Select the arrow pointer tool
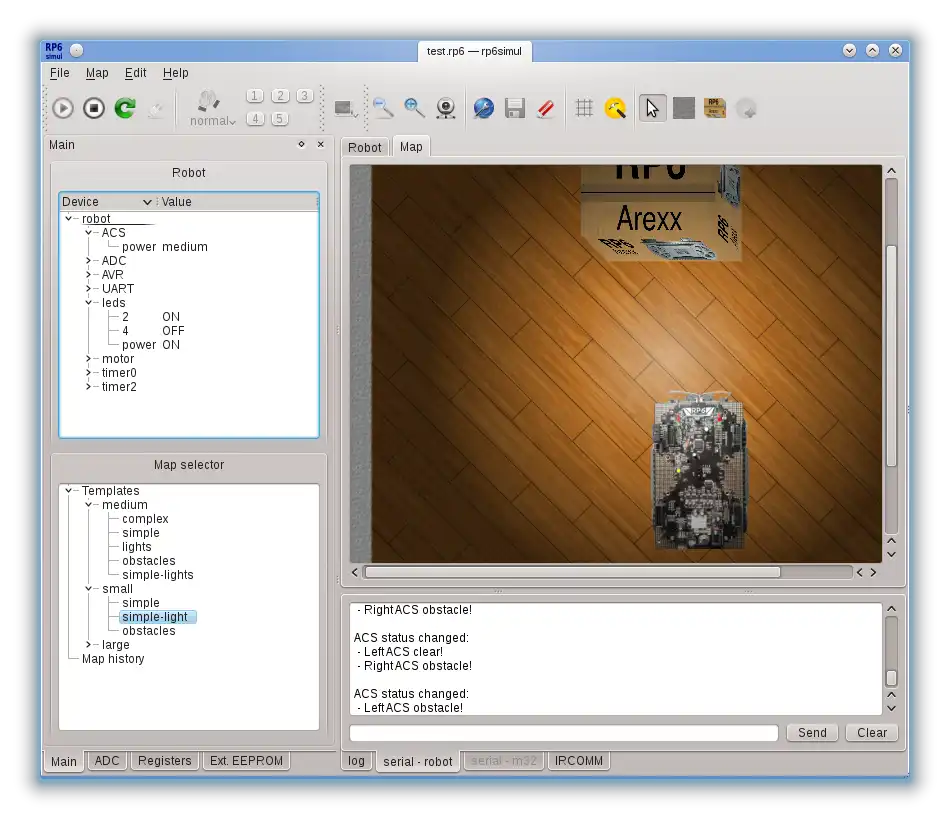The height and width of the screenshot is (819, 950). pos(653,108)
